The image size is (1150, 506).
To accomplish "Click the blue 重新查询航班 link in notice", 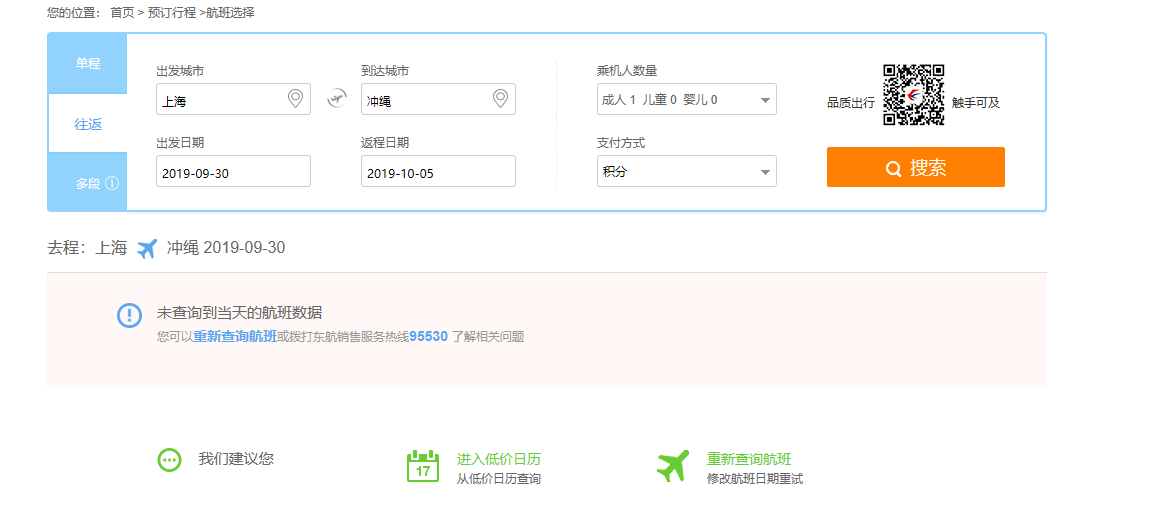I will coord(235,337).
